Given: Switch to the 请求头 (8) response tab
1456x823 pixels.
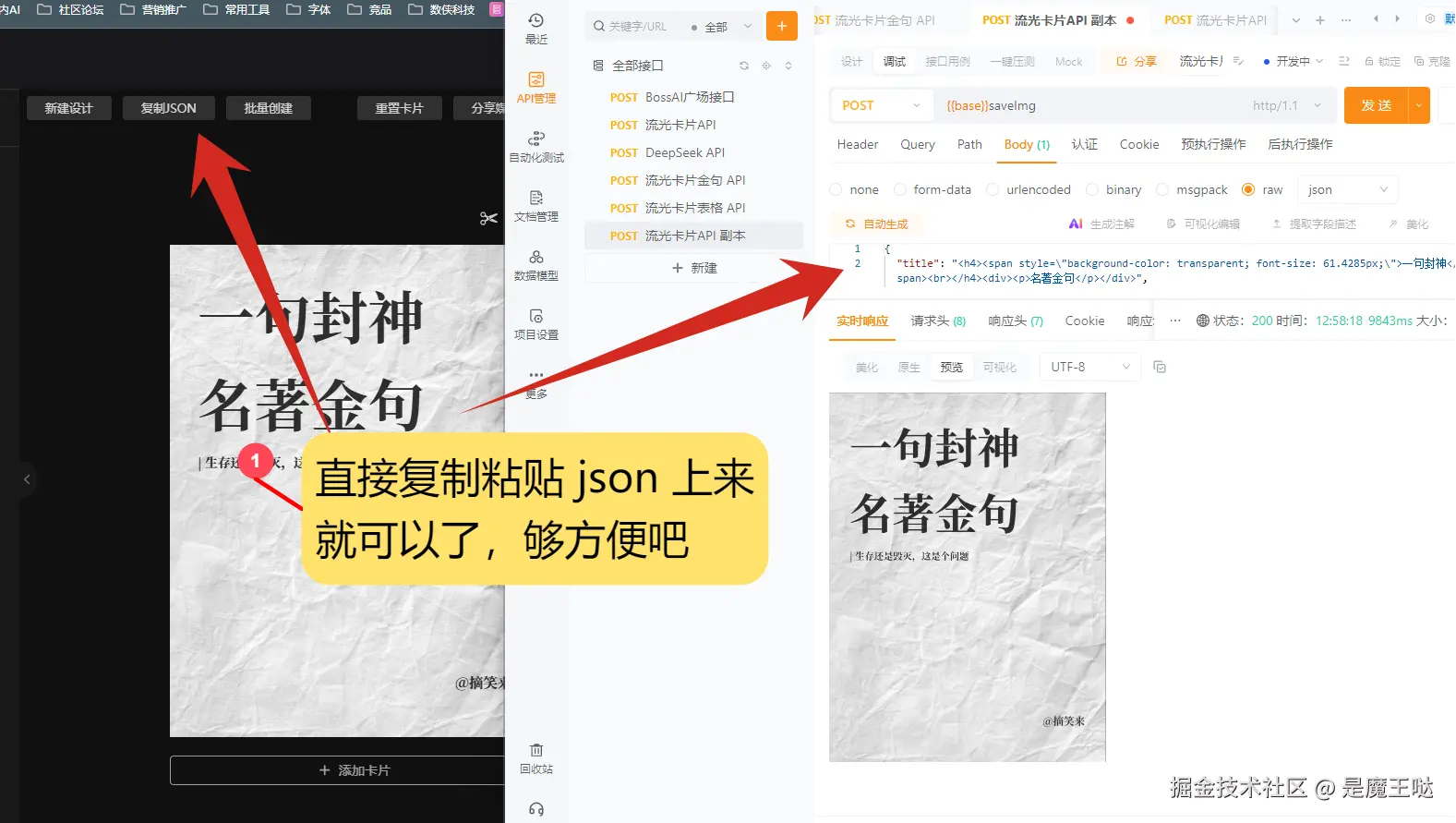Looking at the screenshot, I should (938, 321).
